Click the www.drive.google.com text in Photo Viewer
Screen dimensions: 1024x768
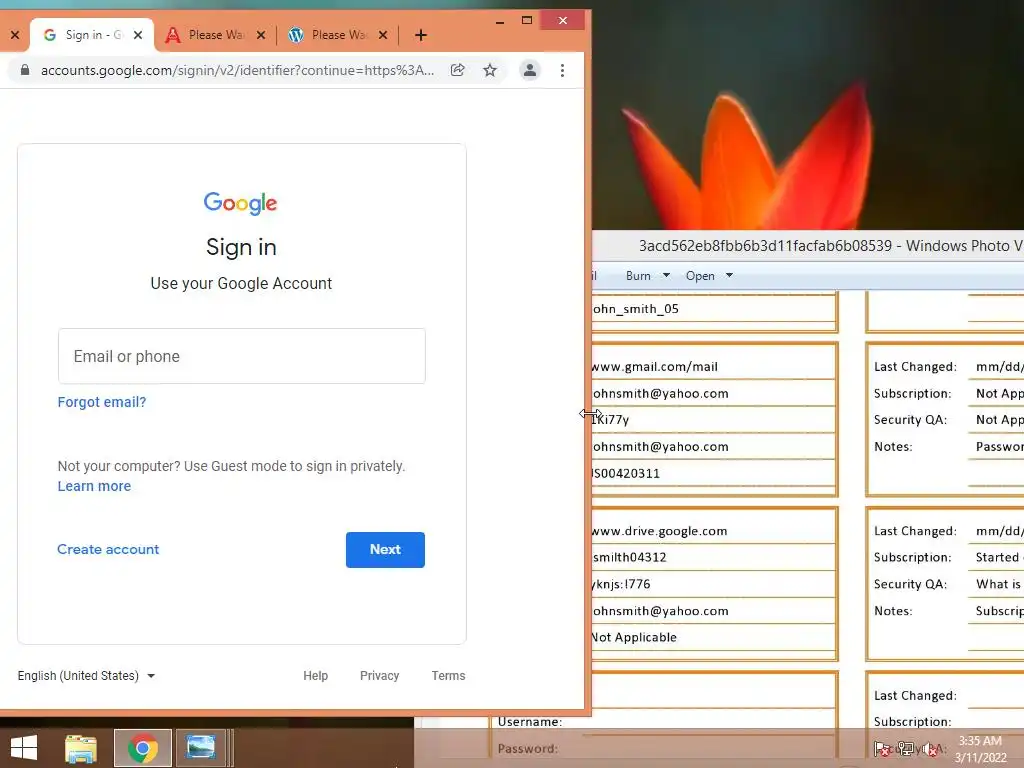coord(659,531)
